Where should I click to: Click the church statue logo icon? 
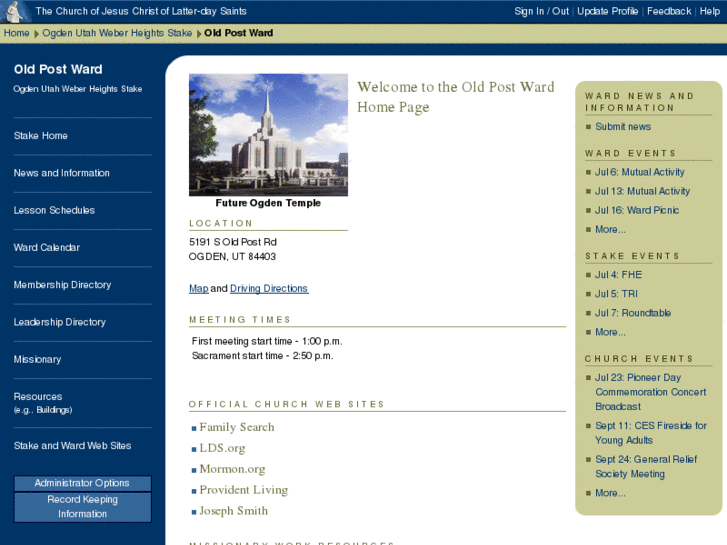pyautogui.click(x=16, y=11)
